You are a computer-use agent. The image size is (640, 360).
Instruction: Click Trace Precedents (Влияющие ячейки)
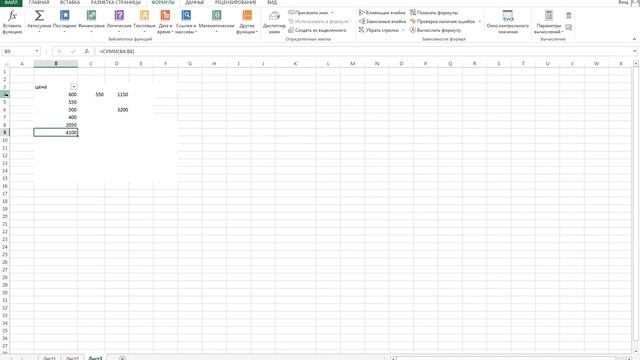pyautogui.click(x=382, y=13)
